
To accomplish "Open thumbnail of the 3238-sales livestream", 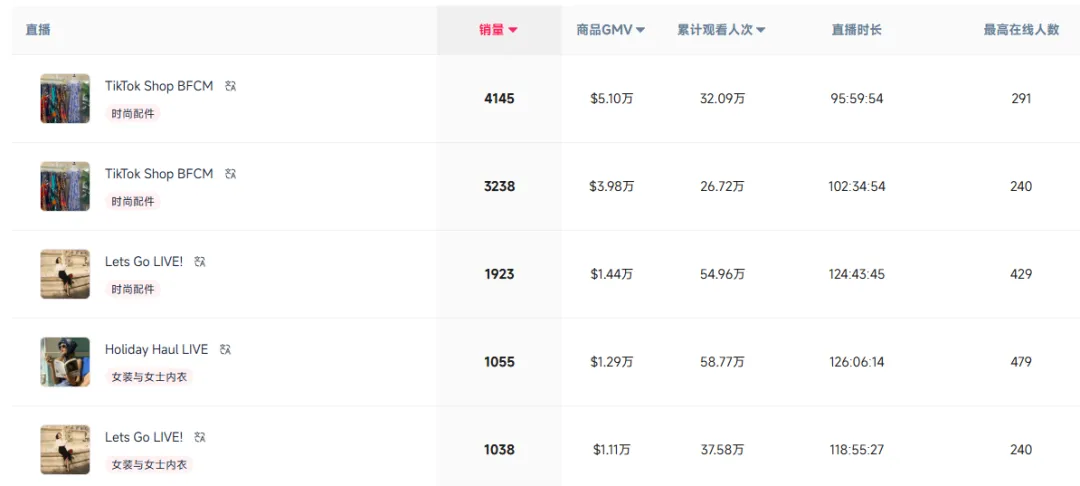I will (65, 186).
